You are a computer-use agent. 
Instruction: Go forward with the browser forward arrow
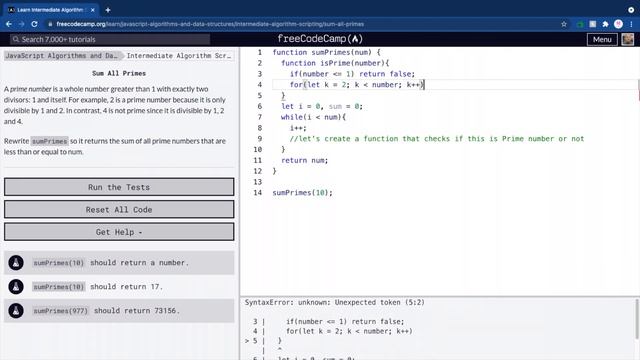[21, 24]
